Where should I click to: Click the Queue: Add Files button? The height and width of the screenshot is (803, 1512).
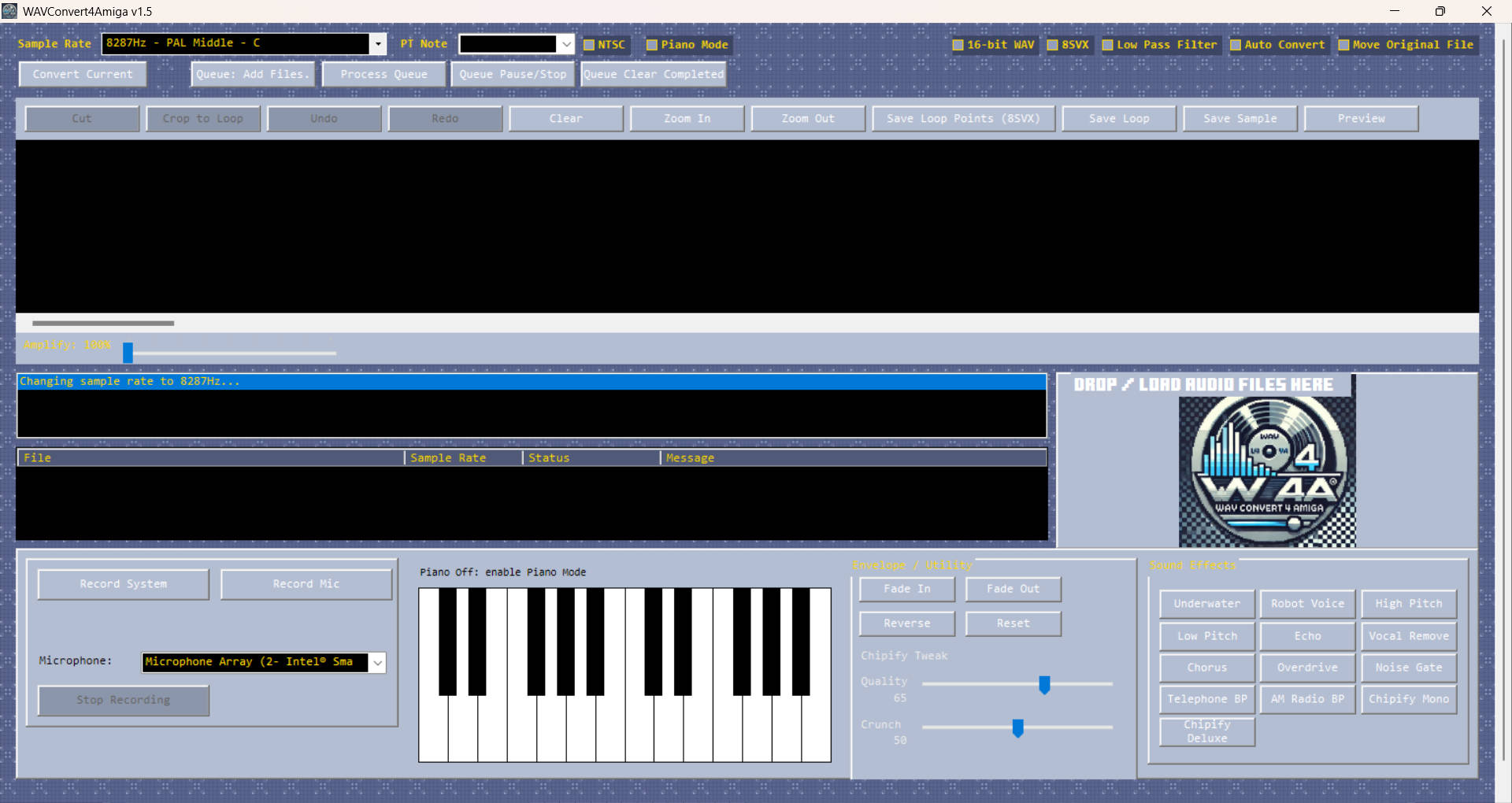pyautogui.click(x=253, y=74)
